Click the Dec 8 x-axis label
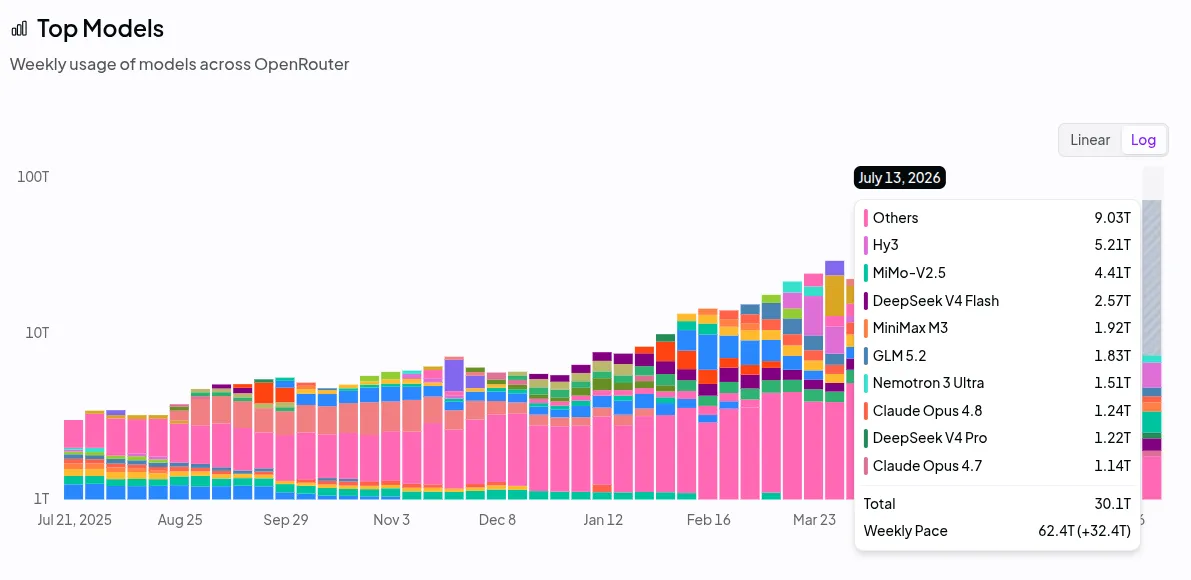The image size is (1191, 580). [498, 520]
